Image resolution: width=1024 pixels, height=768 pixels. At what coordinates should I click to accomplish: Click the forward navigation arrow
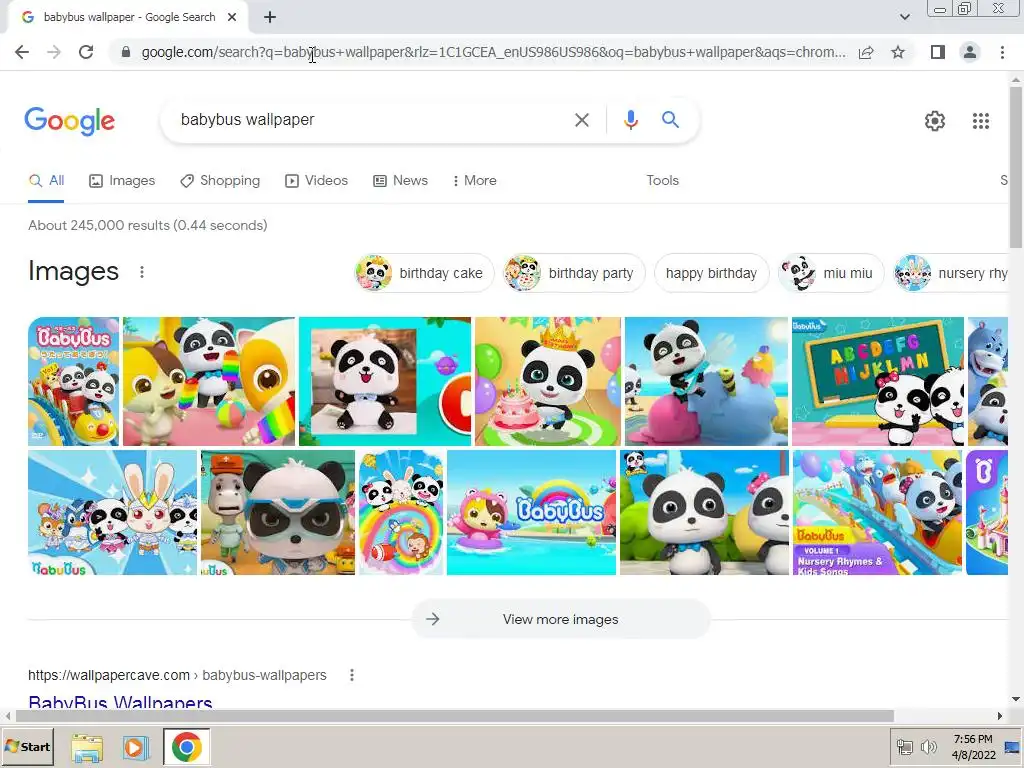point(54,52)
